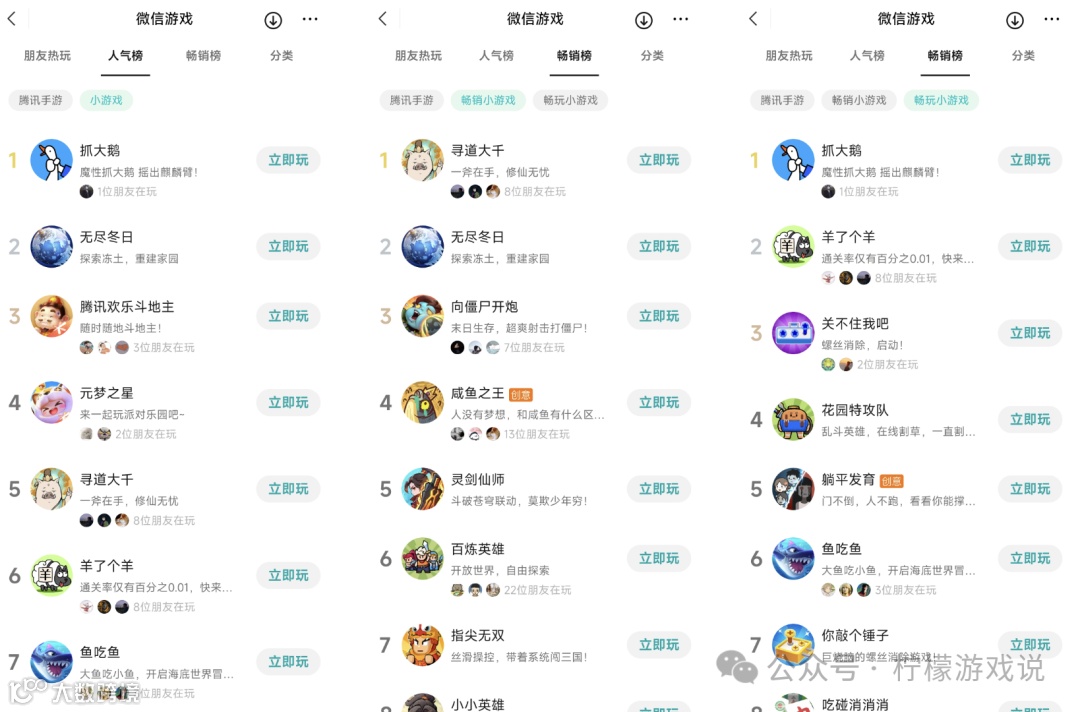The width and height of the screenshot is (1080, 712).
Task: Tap the 元梦之星 game icon
Action: [52, 402]
